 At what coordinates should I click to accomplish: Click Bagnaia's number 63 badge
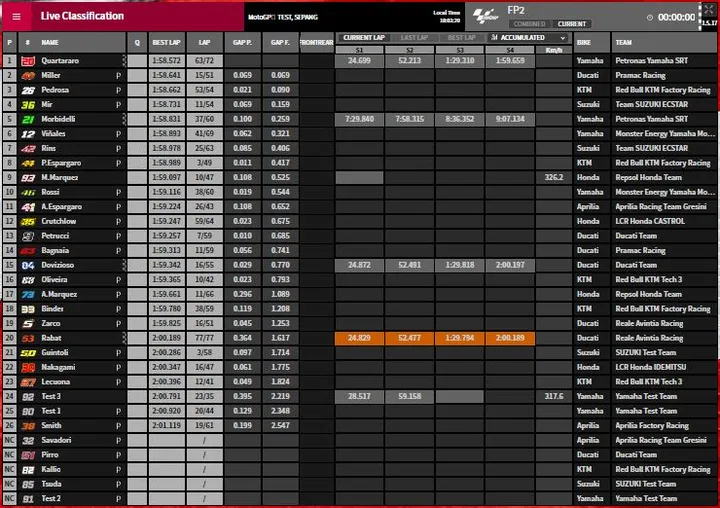point(28,251)
